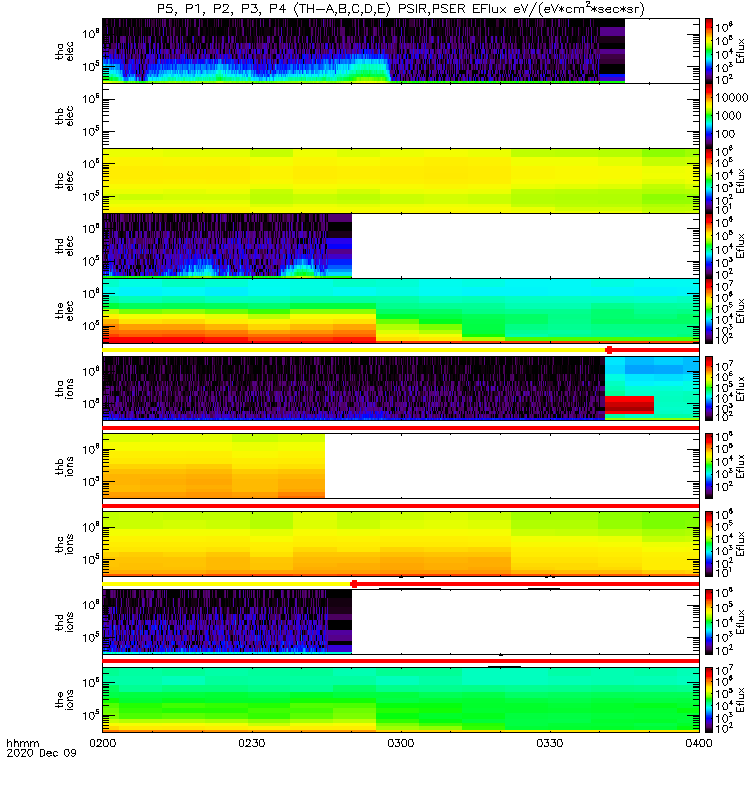Image resolution: width=750 pixels, height=800 pixels.
Task: Click the Eflux label beside the ions color bar
Action: coord(740,699)
